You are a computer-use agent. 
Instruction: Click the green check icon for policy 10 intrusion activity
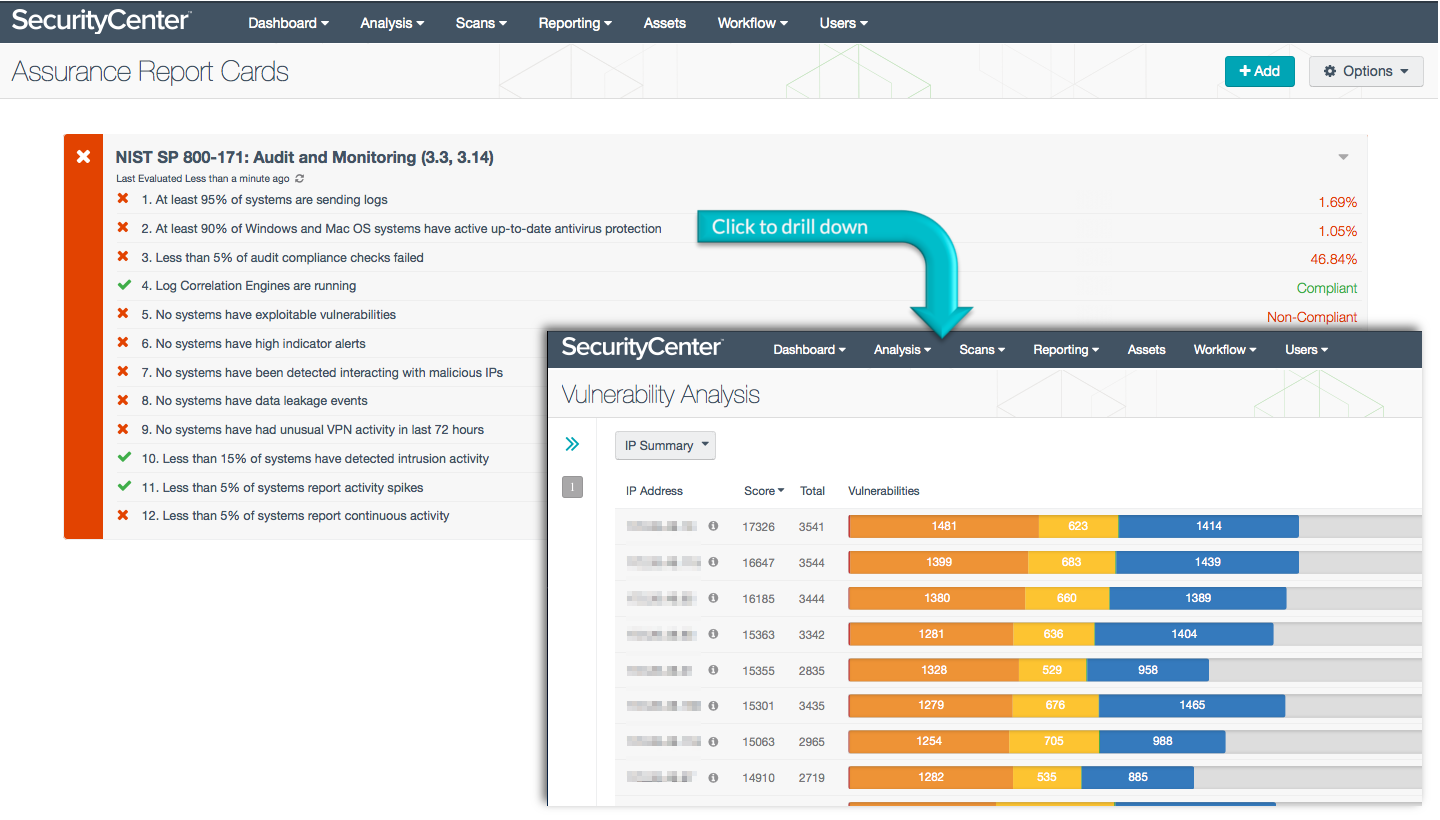tap(124, 458)
